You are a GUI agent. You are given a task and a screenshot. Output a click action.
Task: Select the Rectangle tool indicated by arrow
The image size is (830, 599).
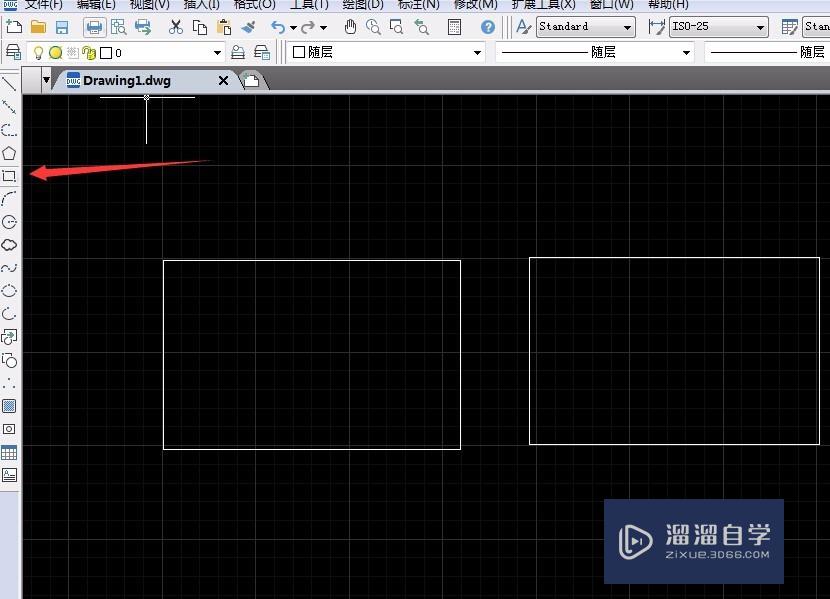pos(10,176)
